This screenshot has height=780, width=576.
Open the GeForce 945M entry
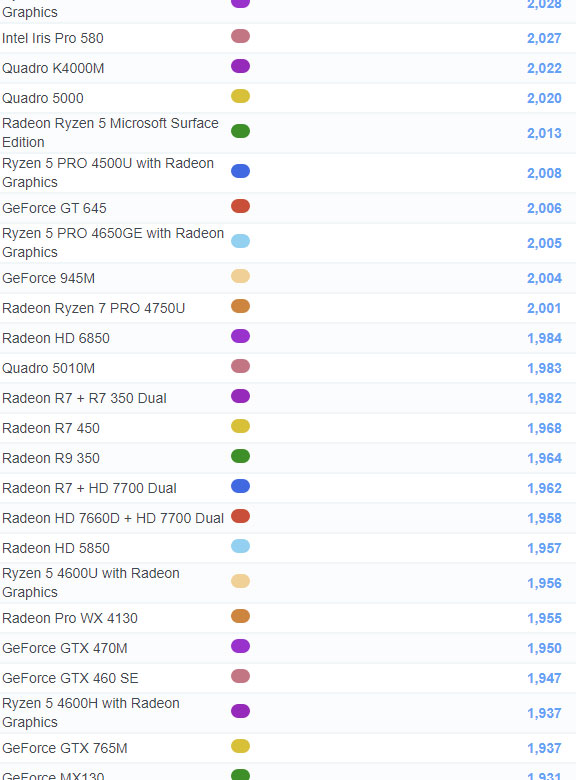tap(48, 278)
